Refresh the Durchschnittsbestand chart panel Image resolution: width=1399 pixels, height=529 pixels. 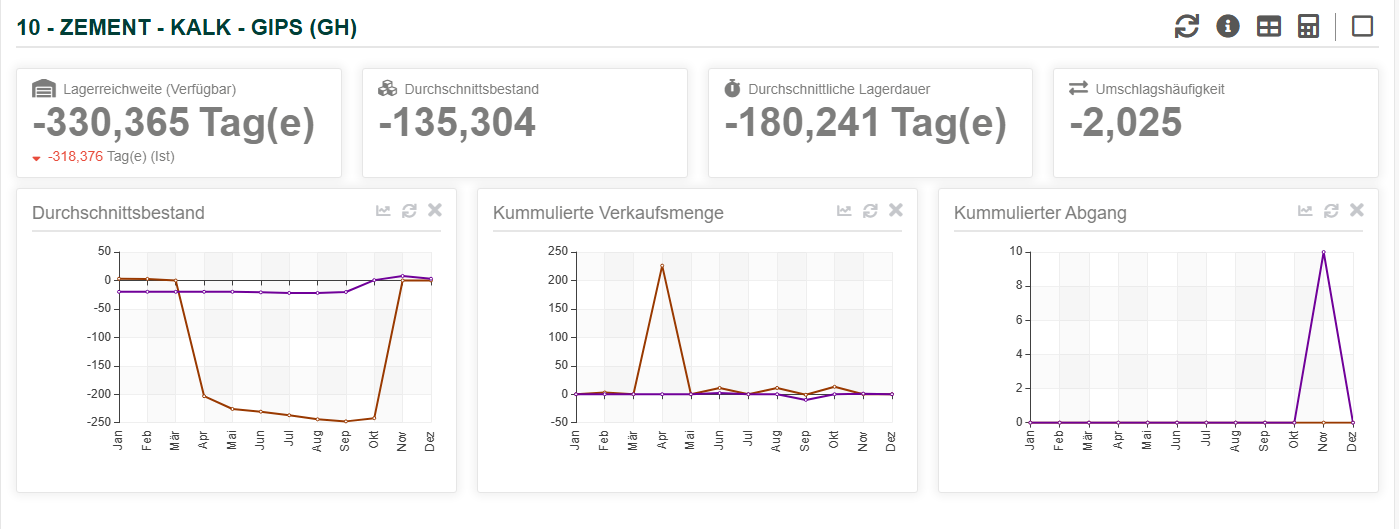click(x=409, y=210)
